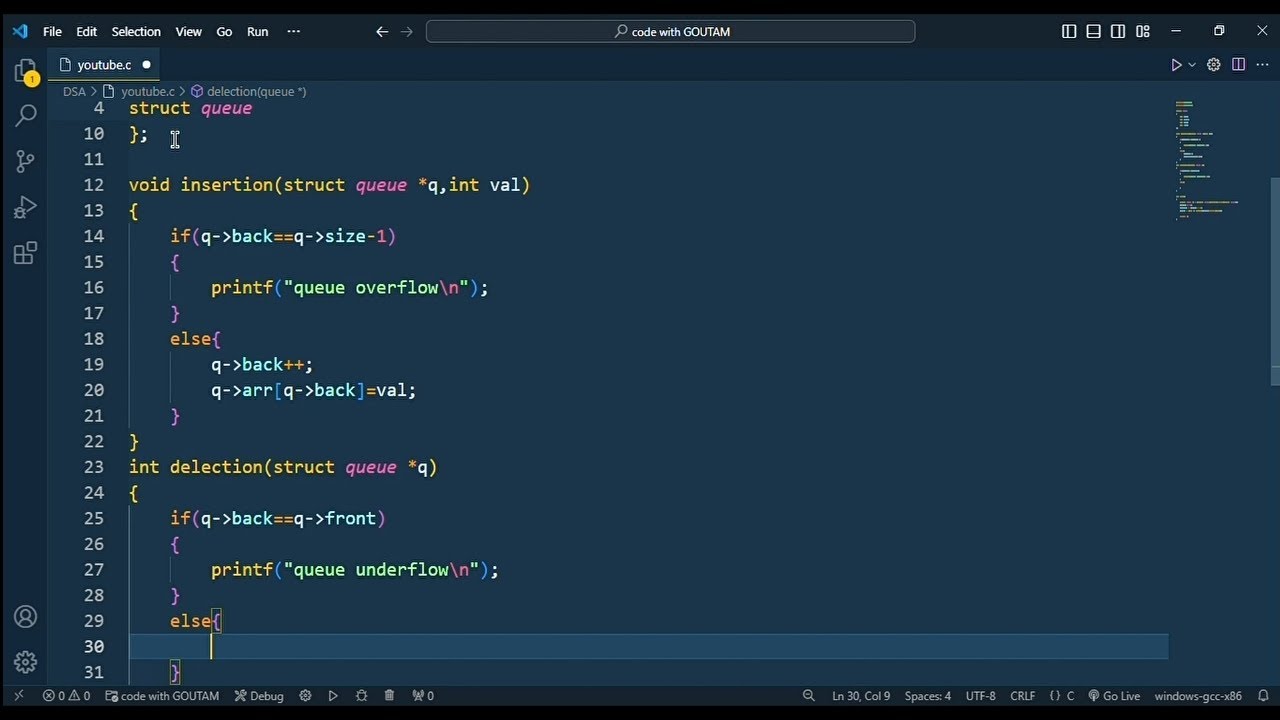Change UTF-8 file encoding

(x=981, y=696)
